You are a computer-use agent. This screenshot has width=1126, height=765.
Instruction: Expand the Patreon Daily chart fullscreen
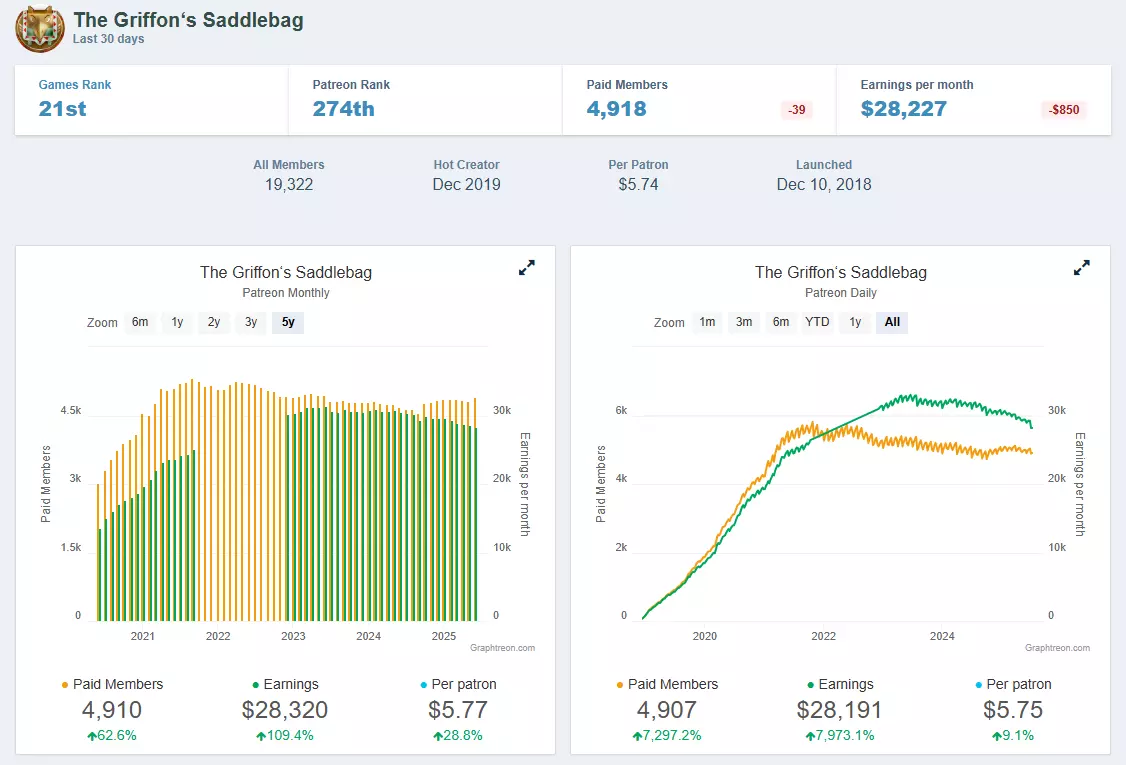(x=1081, y=267)
